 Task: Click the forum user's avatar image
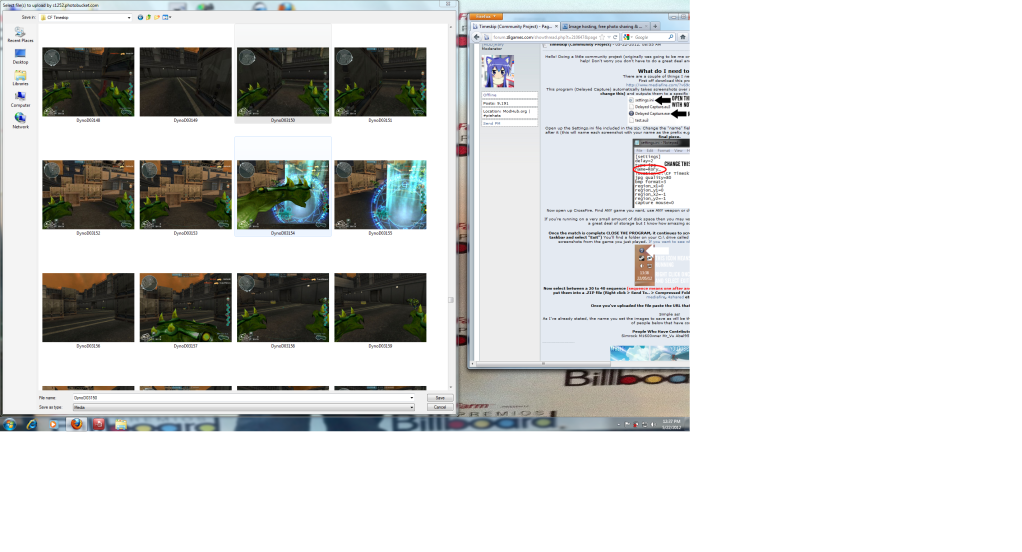[498, 71]
